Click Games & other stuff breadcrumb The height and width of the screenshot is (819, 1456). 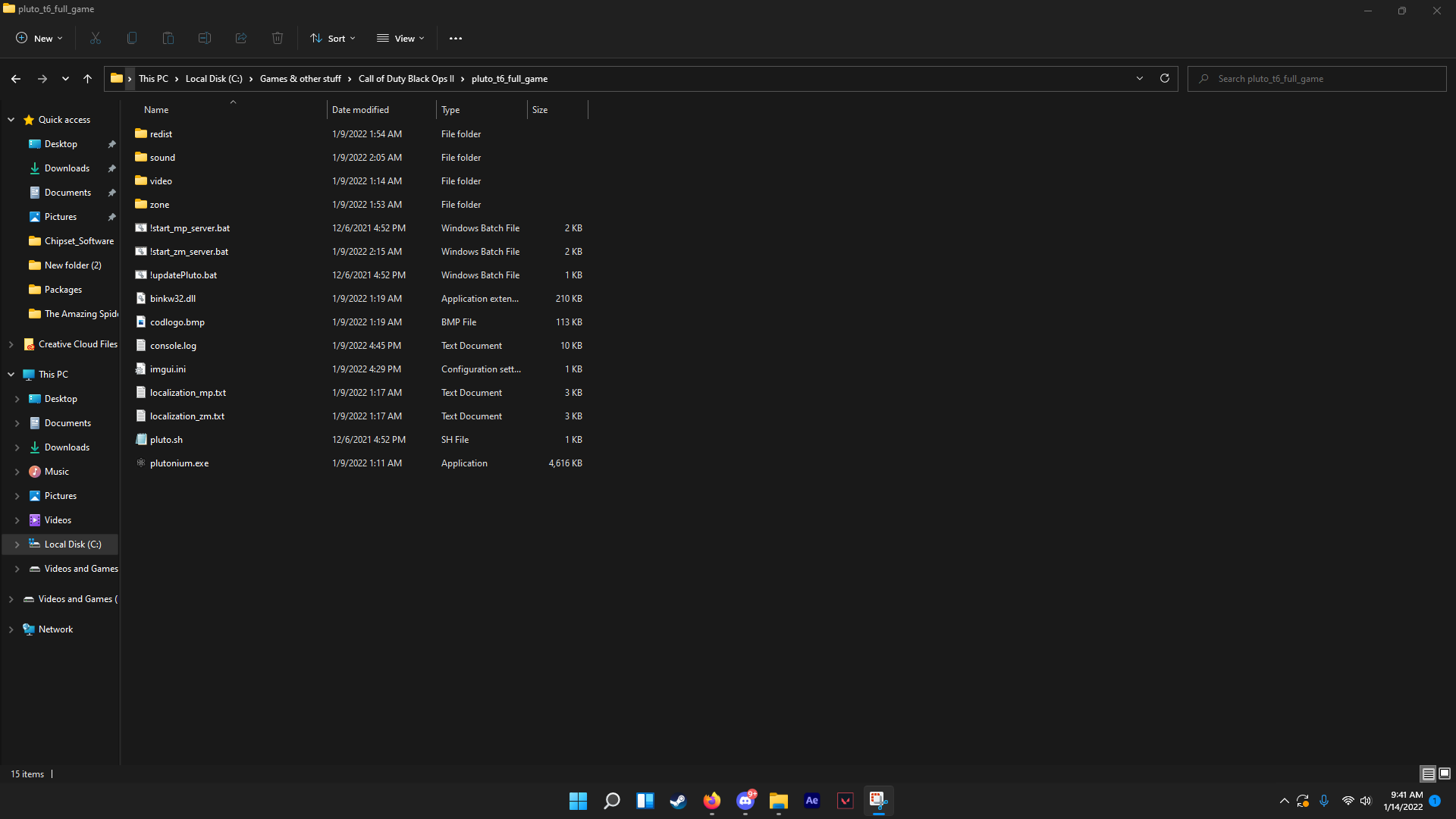[300, 79]
